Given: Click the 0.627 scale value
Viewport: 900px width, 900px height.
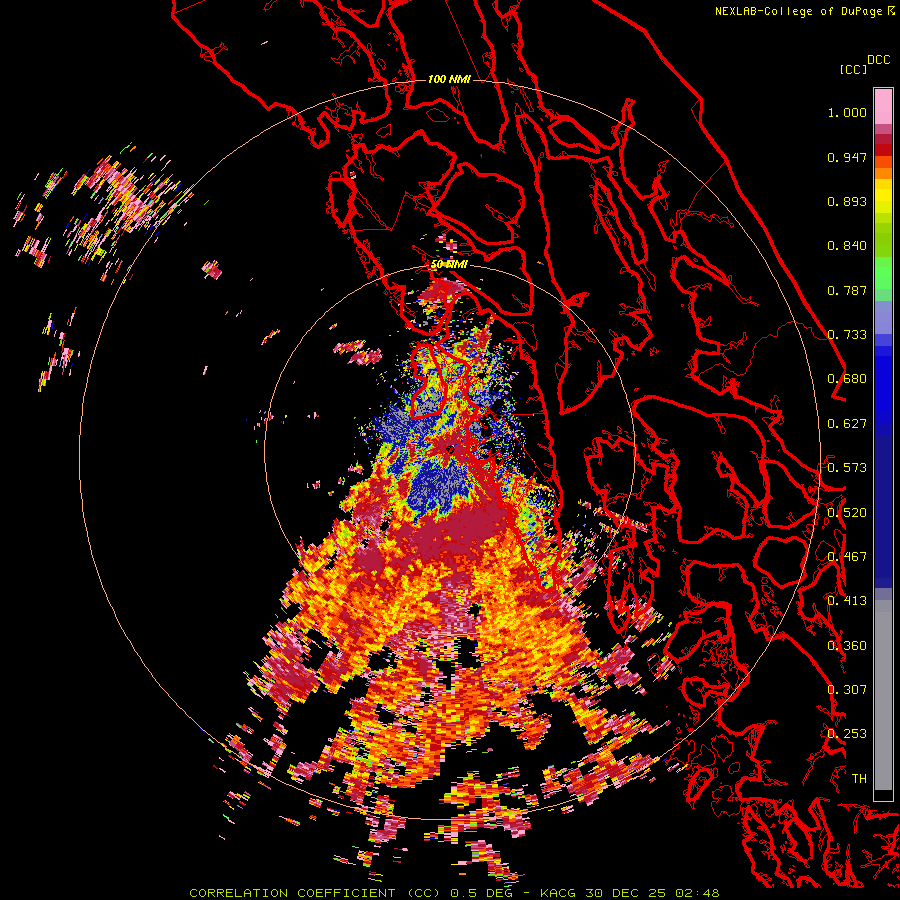Looking at the screenshot, I should (x=847, y=424).
